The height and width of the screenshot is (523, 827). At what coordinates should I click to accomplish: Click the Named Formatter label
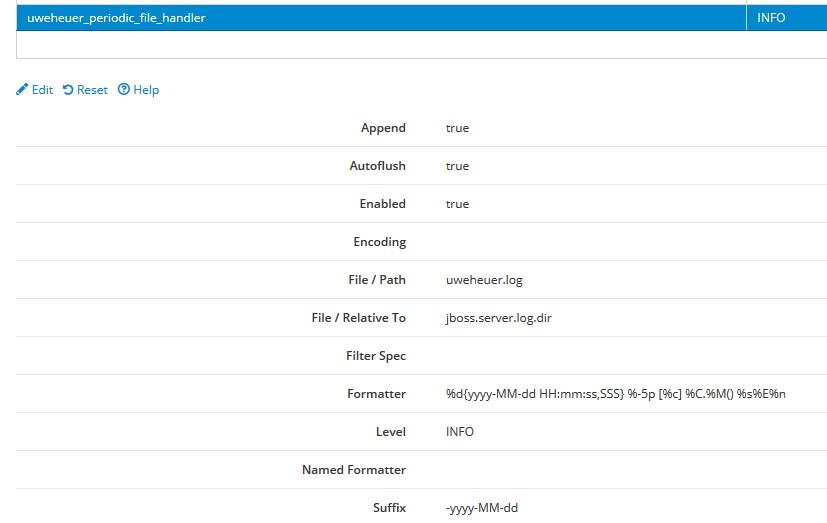coord(354,470)
